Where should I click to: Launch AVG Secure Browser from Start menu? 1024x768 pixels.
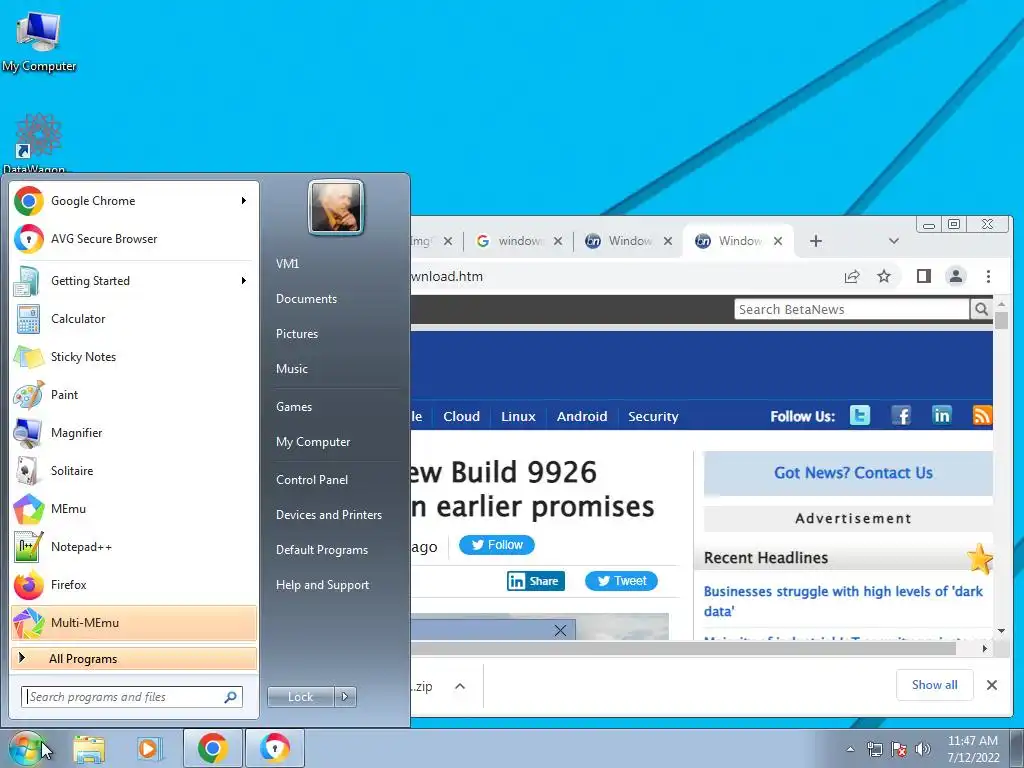pyautogui.click(x=134, y=239)
